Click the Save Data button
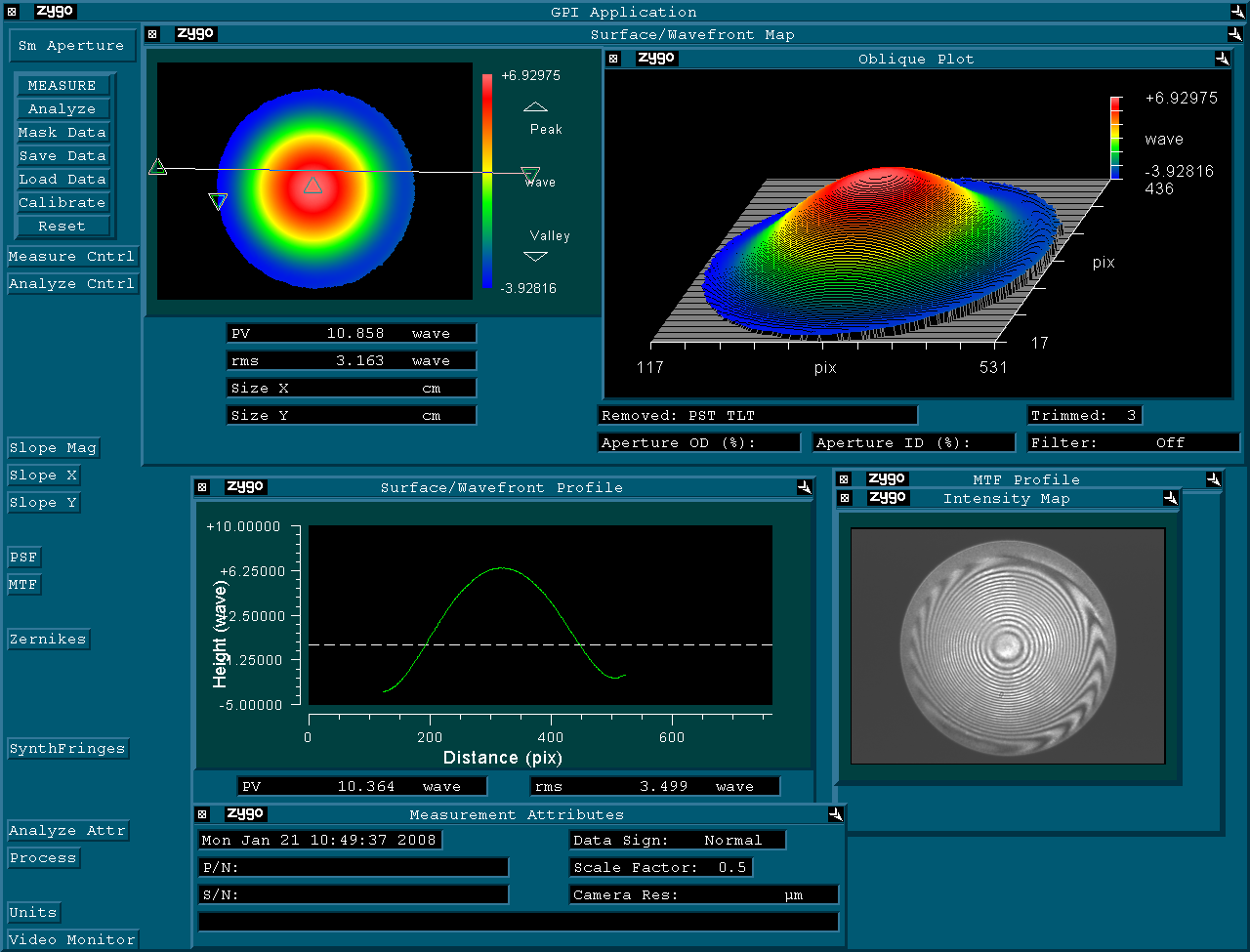This screenshot has width=1250, height=952. click(x=62, y=155)
